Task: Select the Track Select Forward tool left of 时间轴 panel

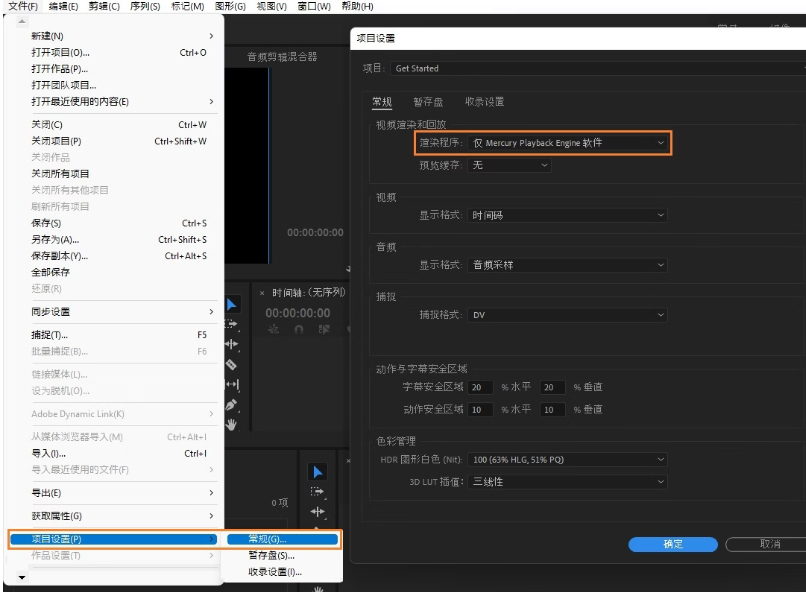Action: [x=232, y=324]
